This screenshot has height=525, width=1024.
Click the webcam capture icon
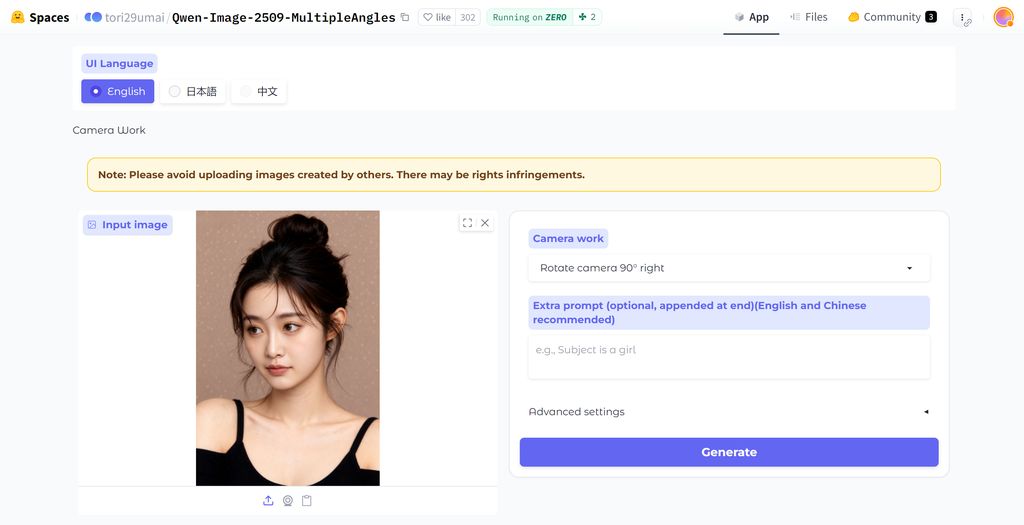287,501
